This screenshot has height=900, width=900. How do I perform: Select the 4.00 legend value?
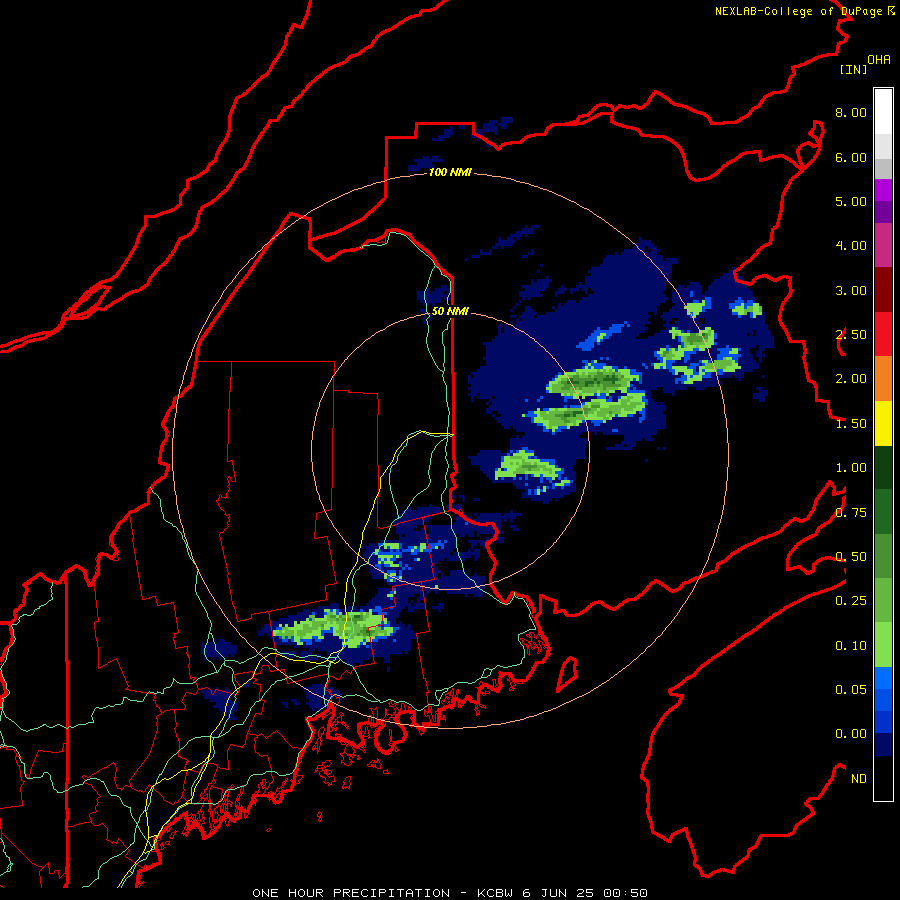point(851,246)
